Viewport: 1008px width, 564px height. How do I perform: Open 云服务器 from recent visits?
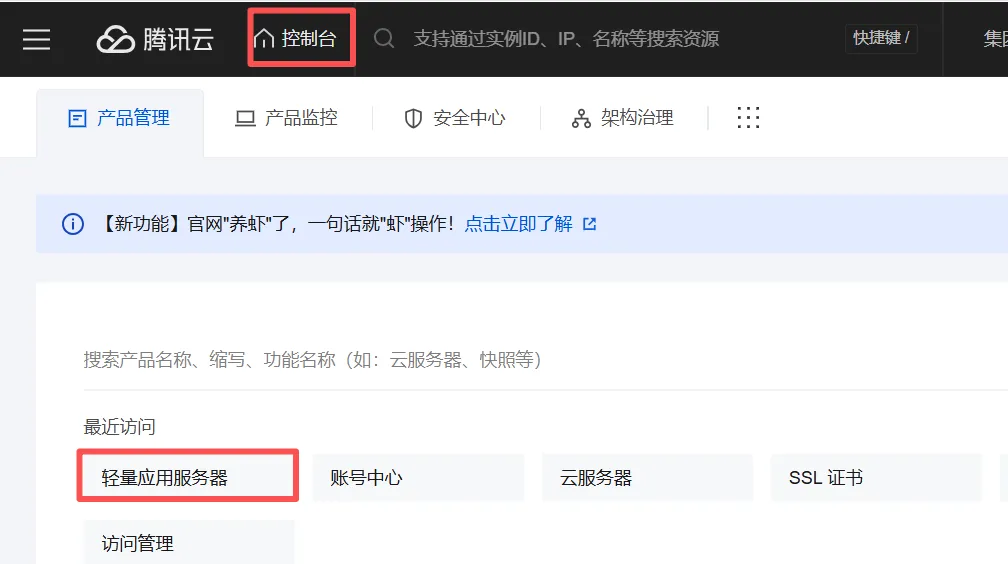click(647, 477)
